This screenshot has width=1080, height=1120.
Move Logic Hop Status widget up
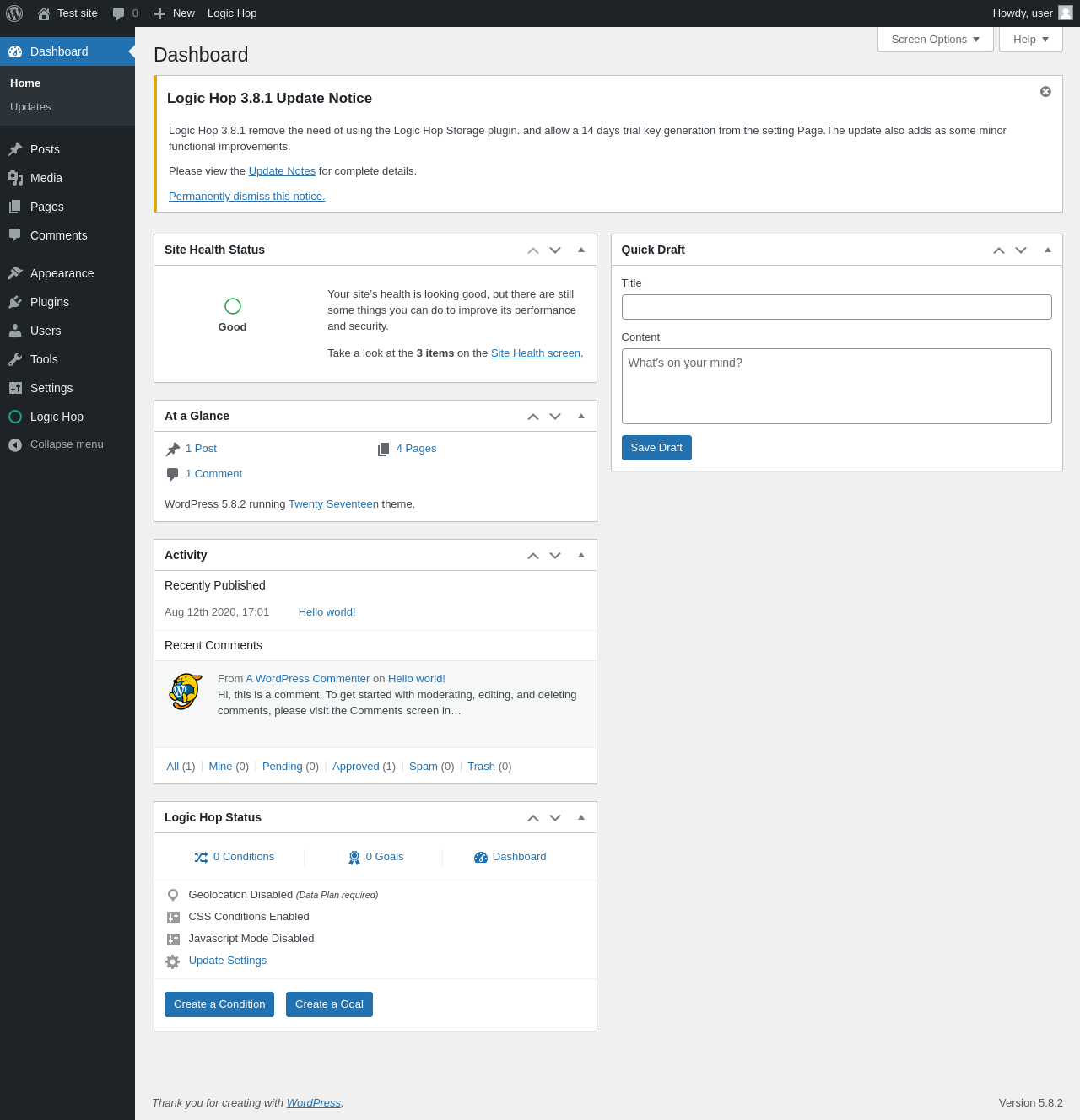coord(533,818)
